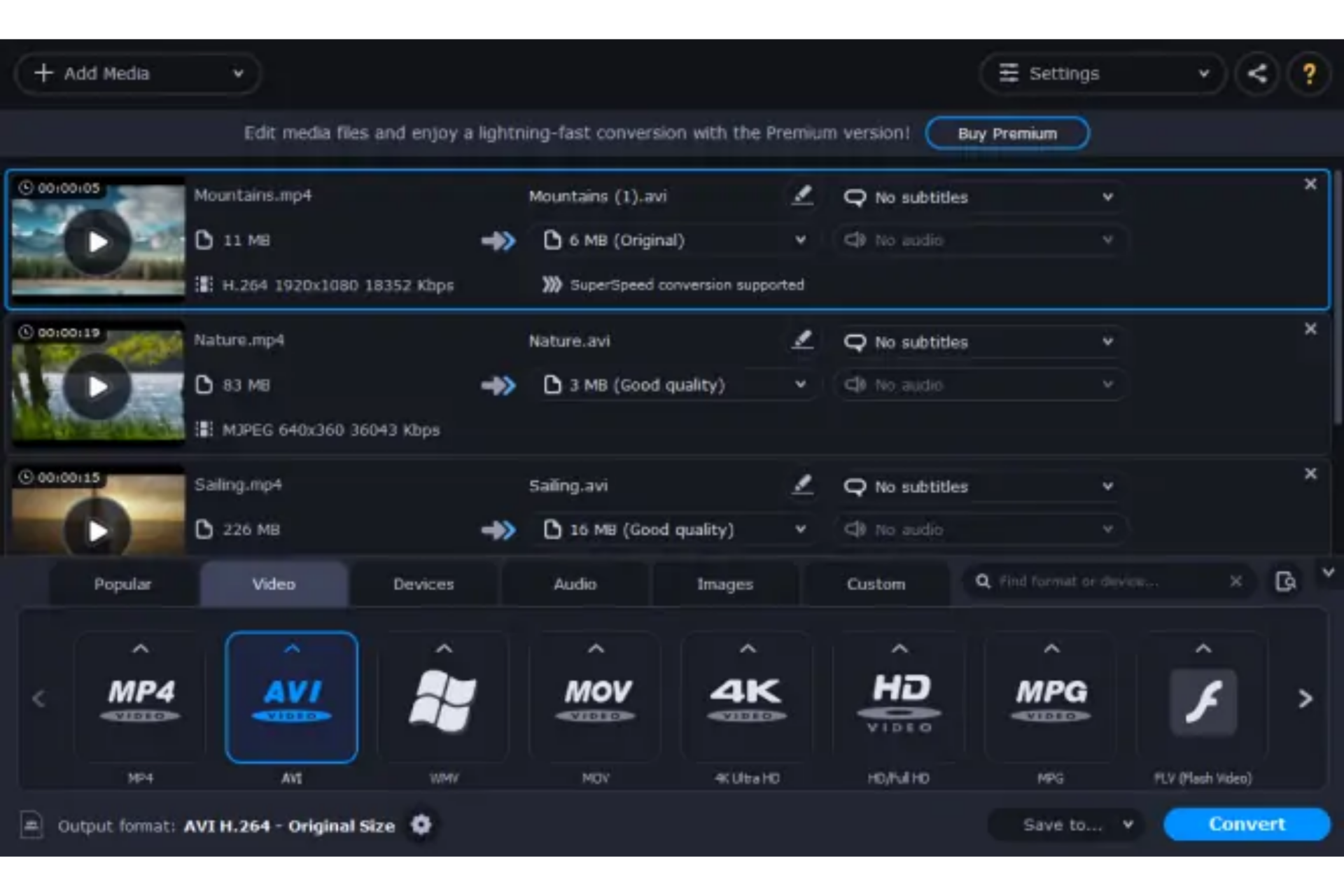Switch to the Devices tab
The height and width of the screenshot is (896, 1344).
click(x=423, y=584)
